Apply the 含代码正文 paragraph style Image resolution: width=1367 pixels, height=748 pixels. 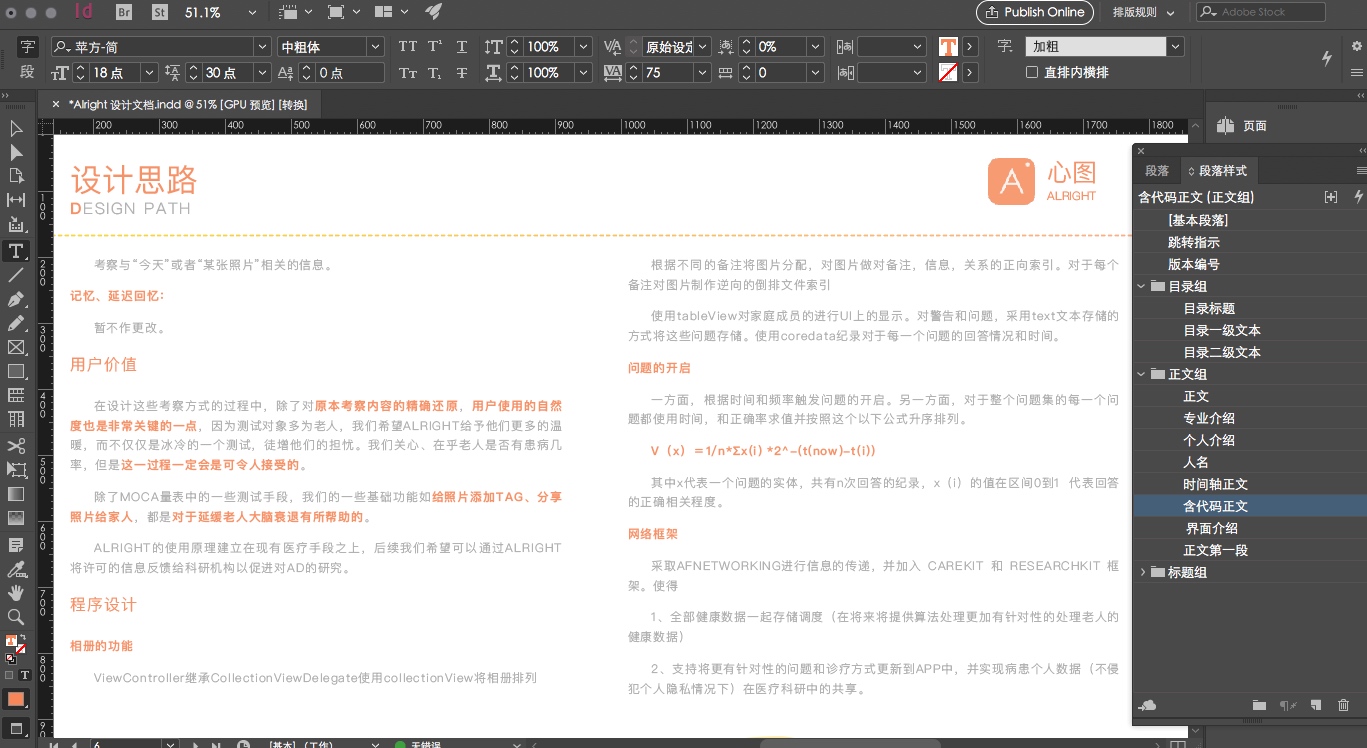click(1249, 507)
